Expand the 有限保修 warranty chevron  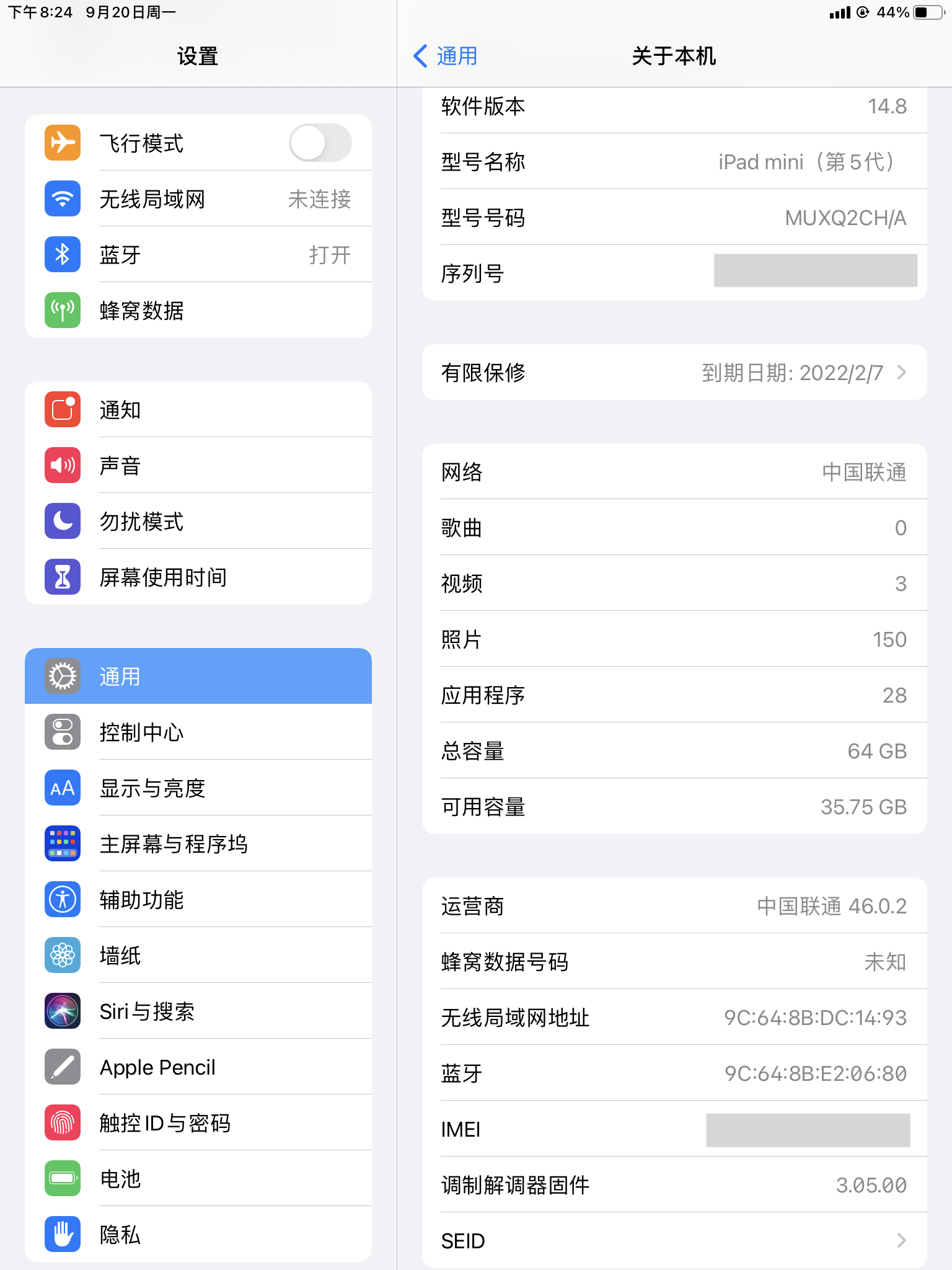coord(902,372)
